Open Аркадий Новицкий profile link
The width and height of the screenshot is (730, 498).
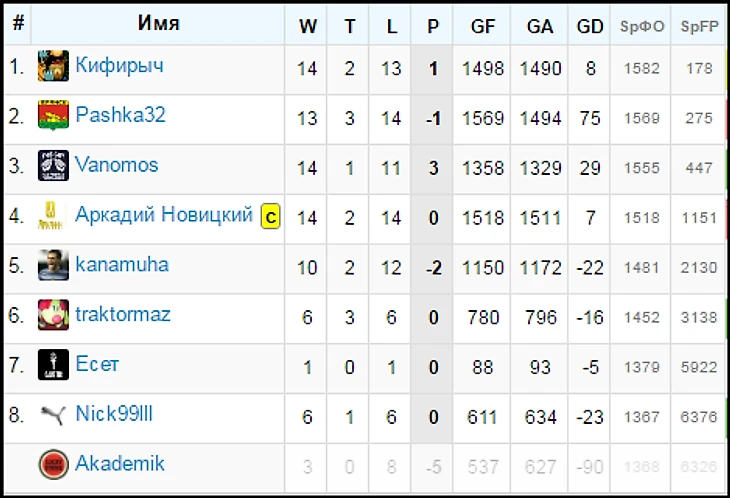[x=164, y=215]
